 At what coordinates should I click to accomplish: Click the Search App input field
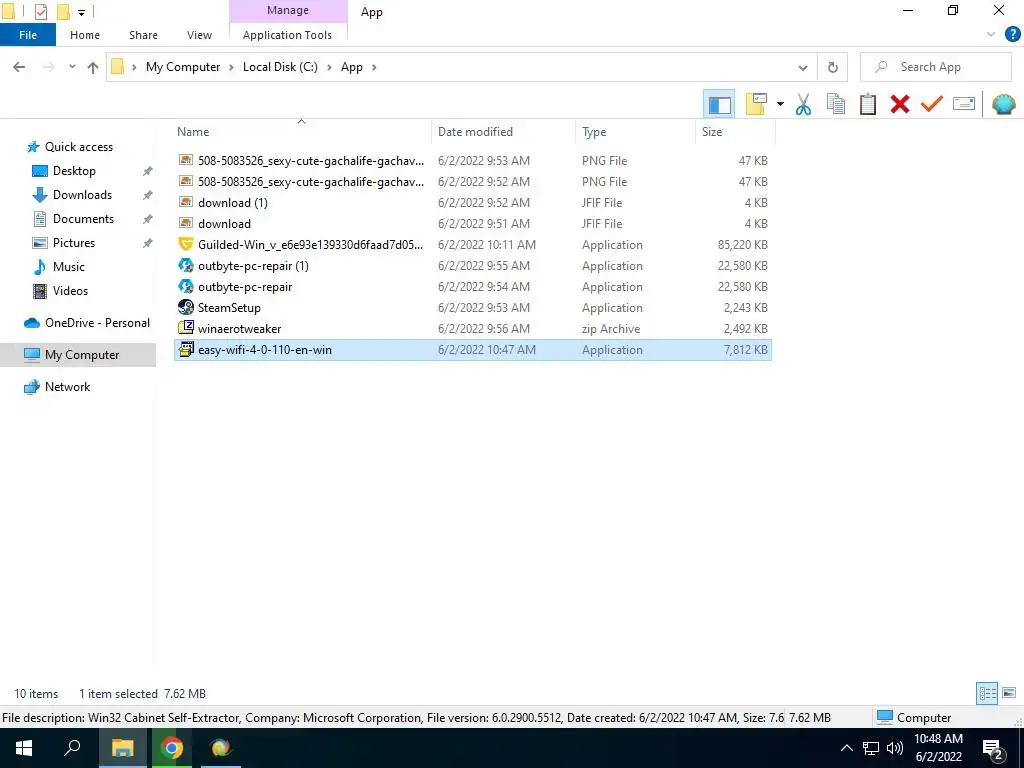(x=935, y=67)
